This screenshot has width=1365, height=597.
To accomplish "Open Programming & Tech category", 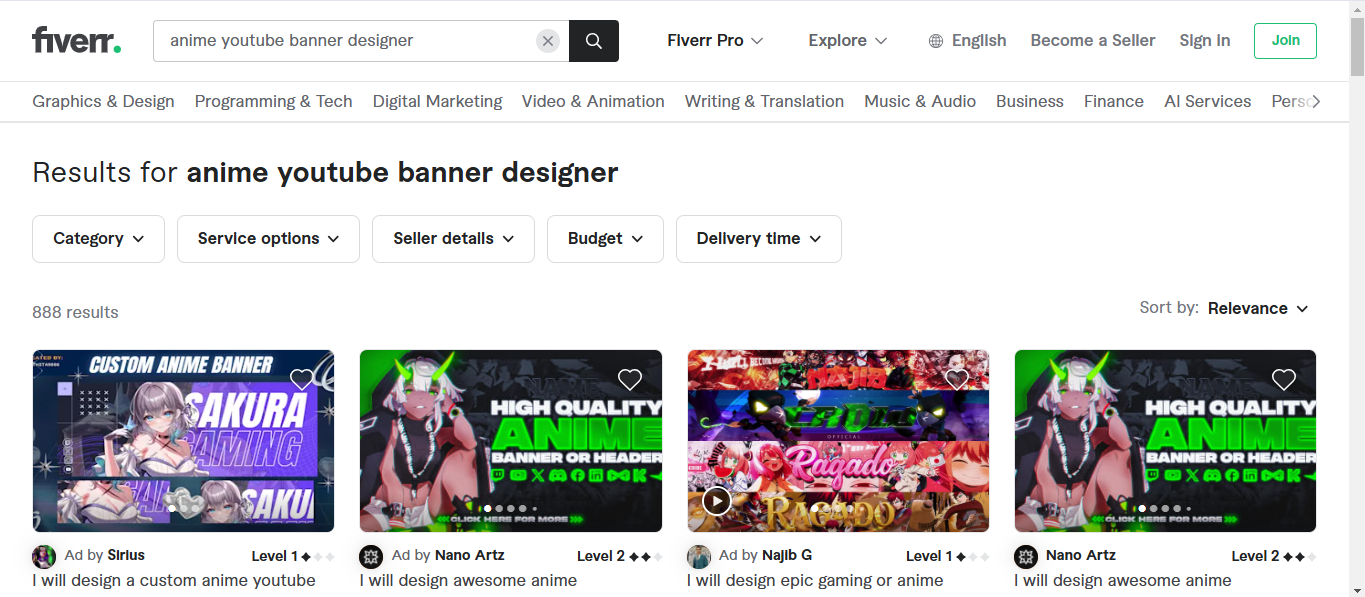I will coord(273,101).
